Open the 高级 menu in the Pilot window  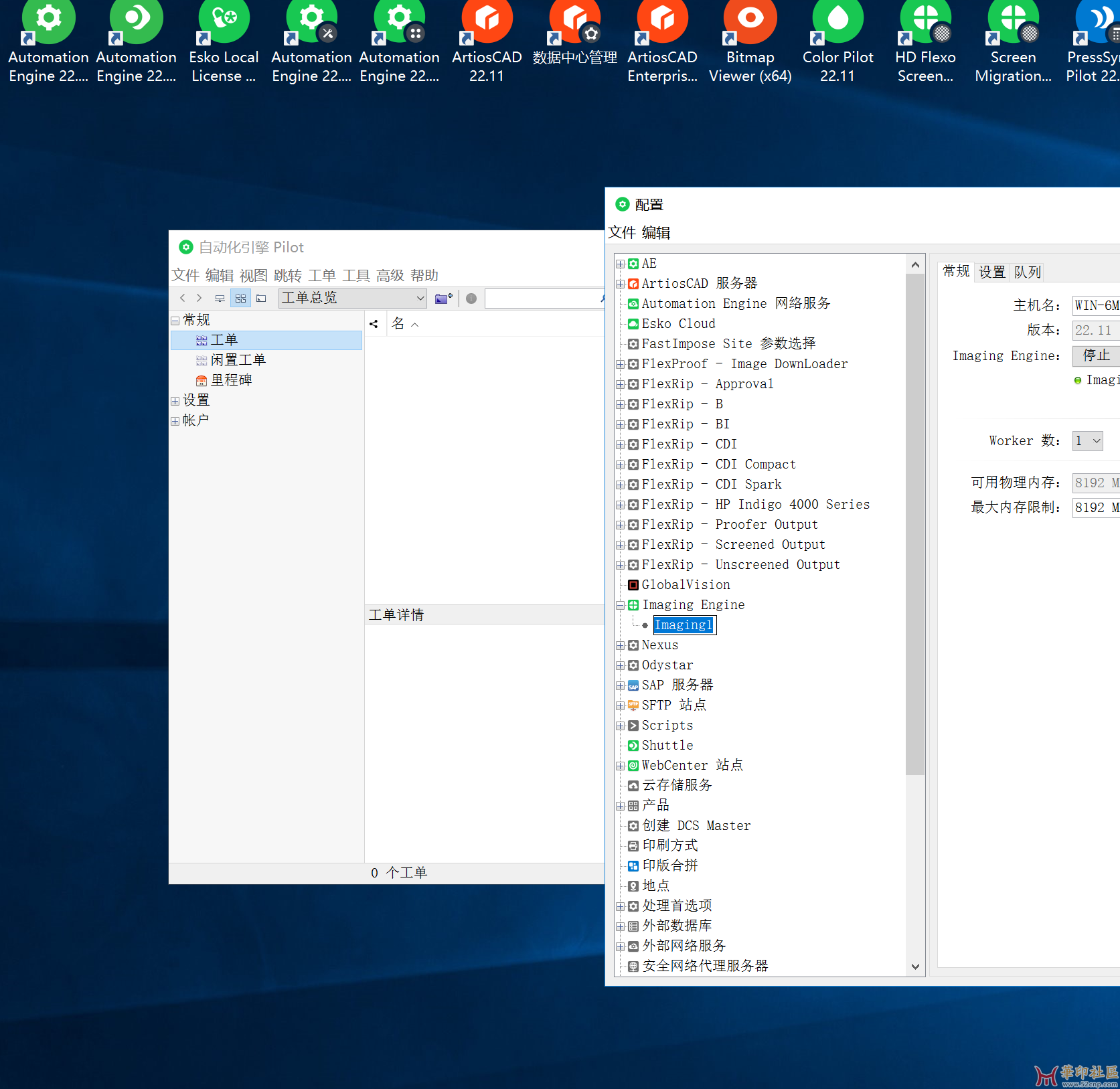(x=390, y=276)
